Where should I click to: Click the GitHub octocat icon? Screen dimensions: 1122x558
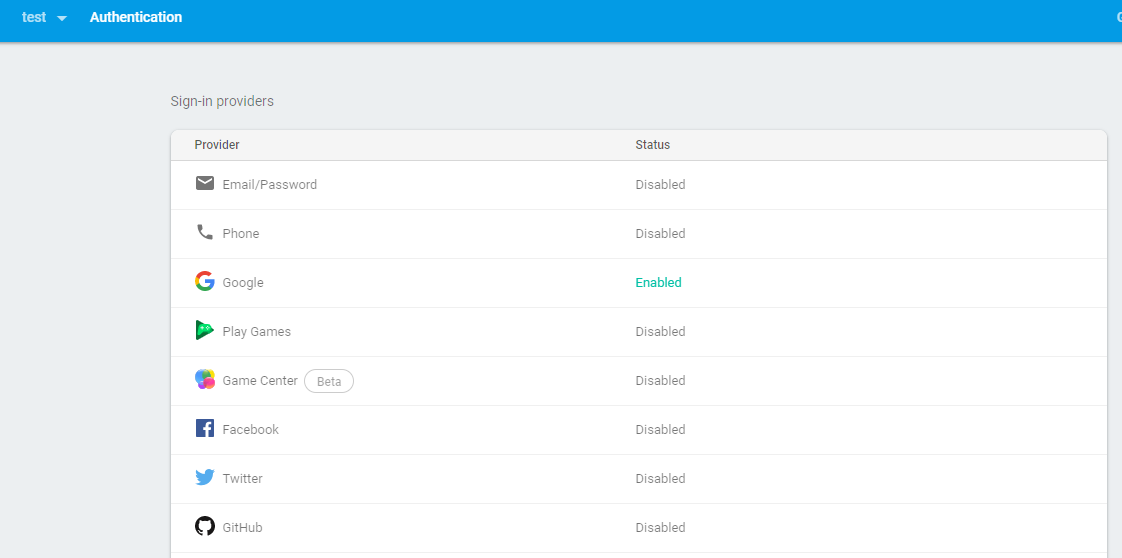pos(205,526)
